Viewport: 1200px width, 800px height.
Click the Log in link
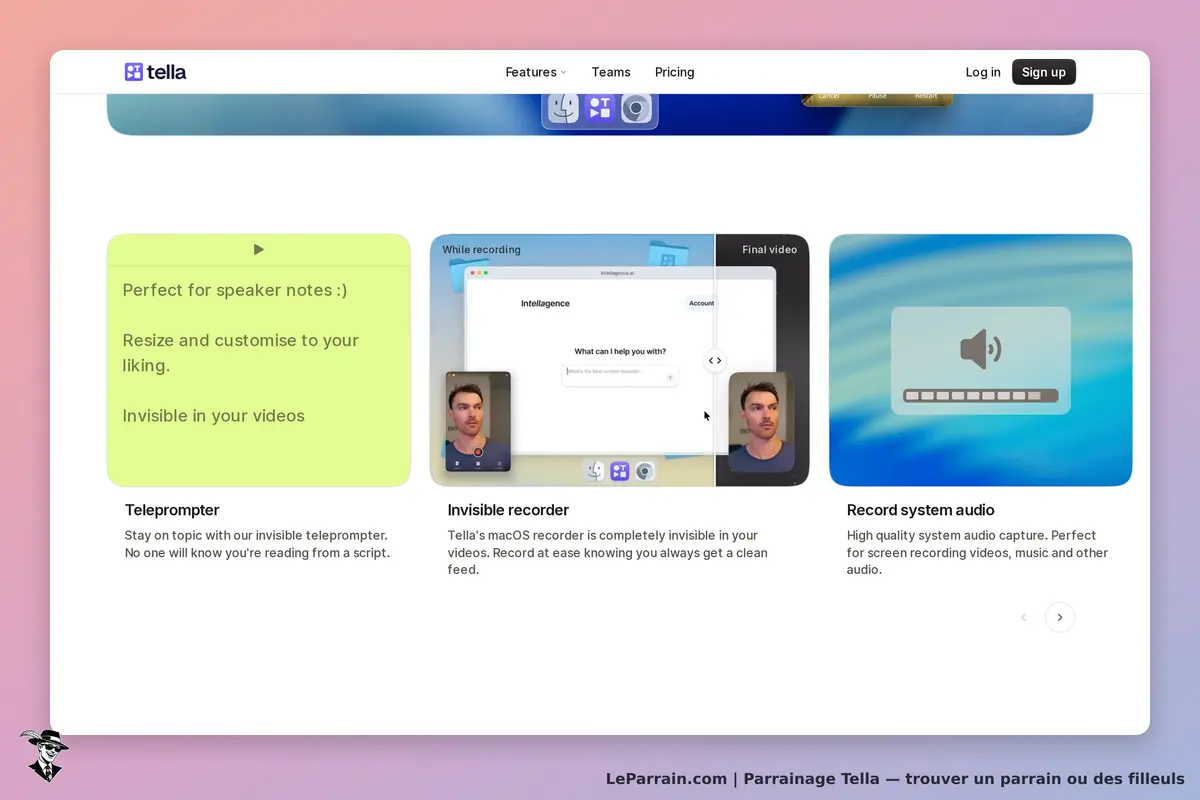coord(983,72)
